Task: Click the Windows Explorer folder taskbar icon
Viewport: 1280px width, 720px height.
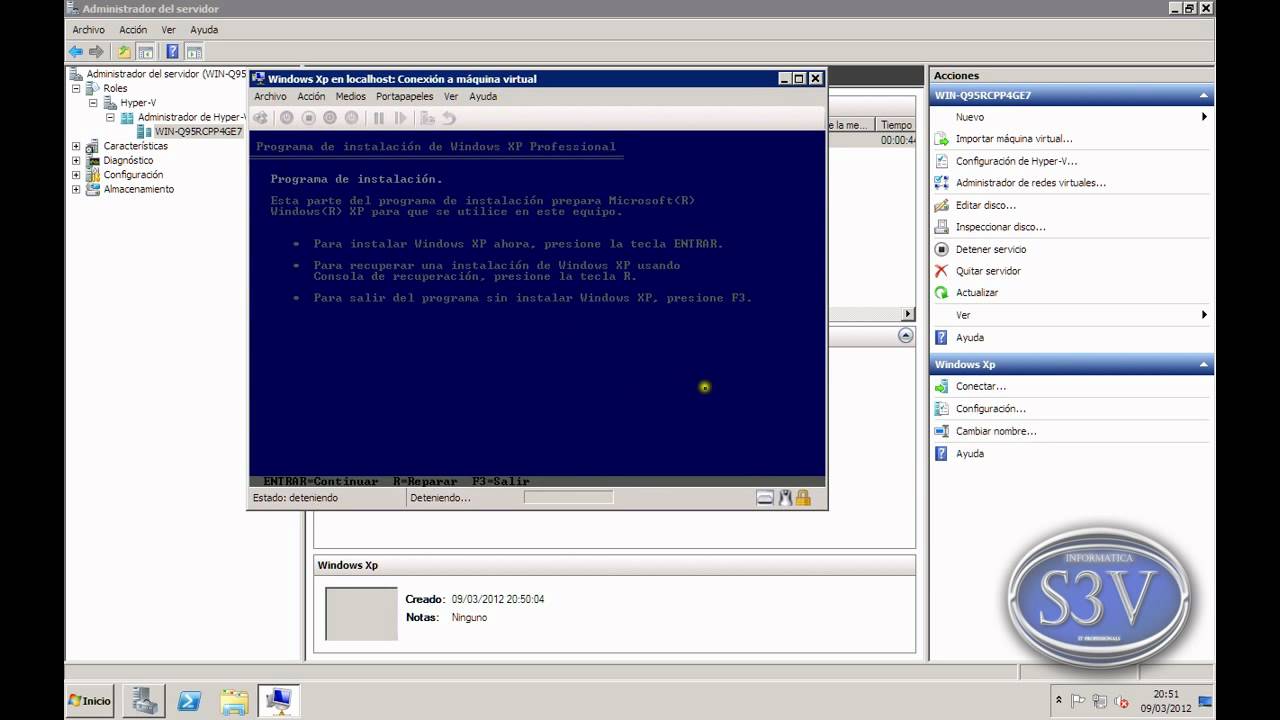Action: [x=234, y=701]
